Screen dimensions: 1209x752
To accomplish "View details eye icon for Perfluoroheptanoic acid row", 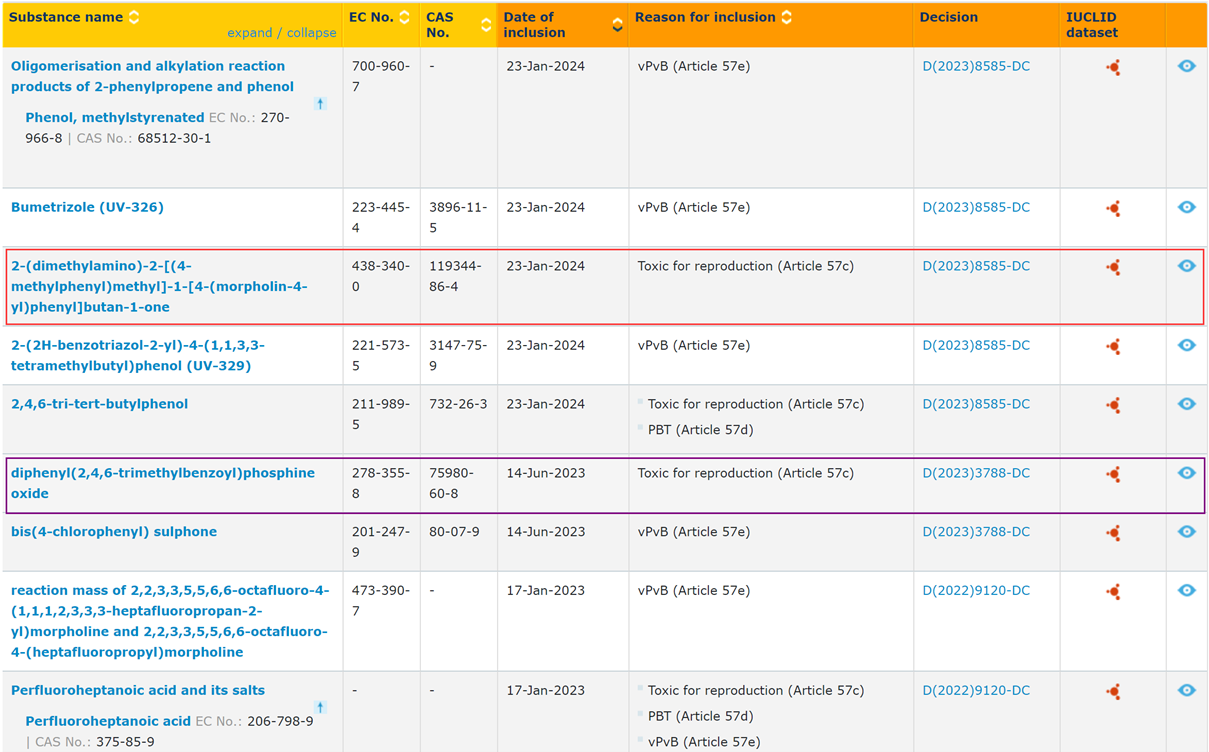I will (1187, 690).
